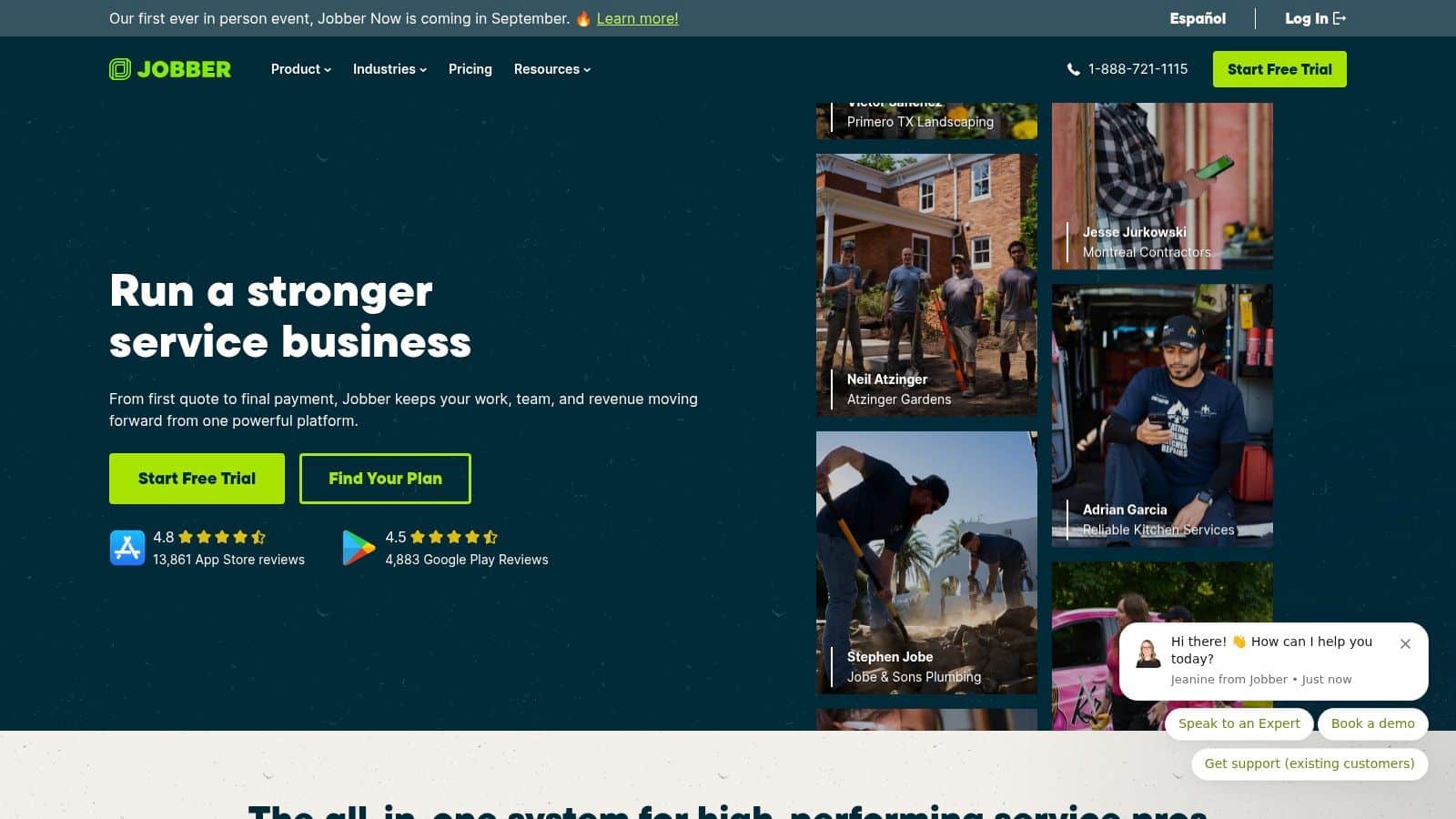The image size is (1456, 819).
Task: Select Speak to an Expert chat option
Action: coord(1239,723)
